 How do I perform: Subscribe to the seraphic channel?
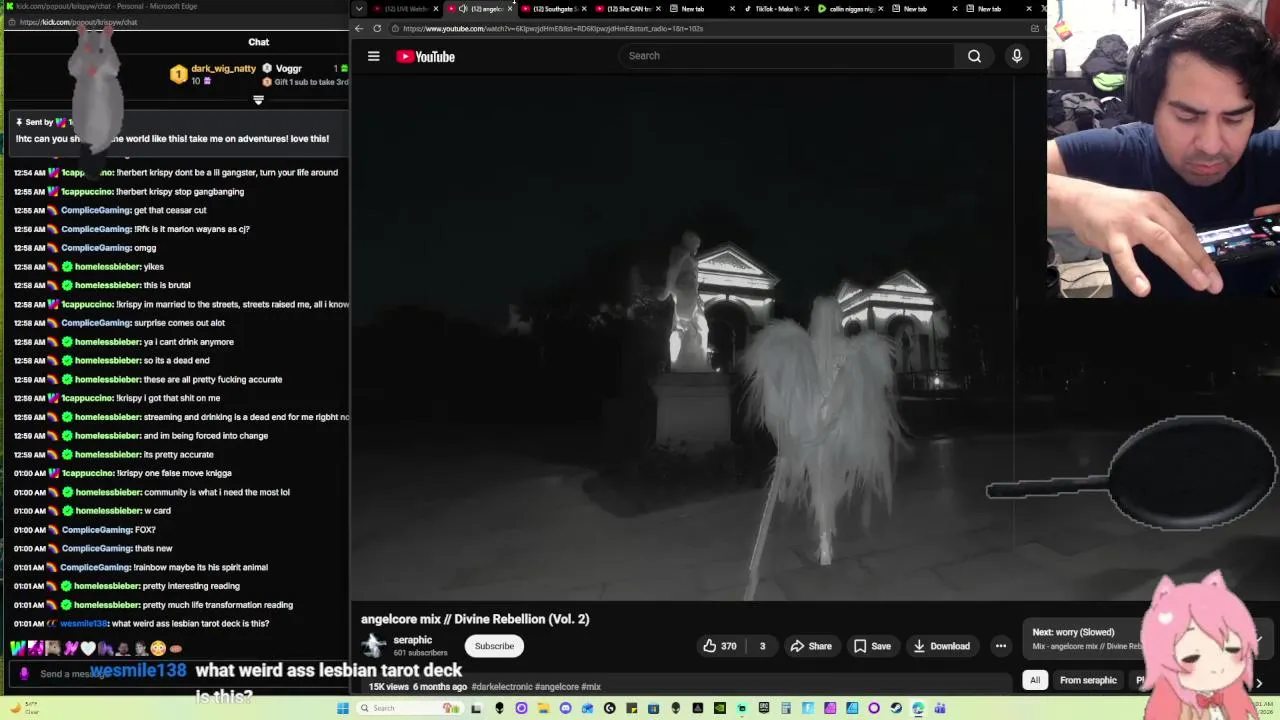pyautogui.click(x=494, y=646)
